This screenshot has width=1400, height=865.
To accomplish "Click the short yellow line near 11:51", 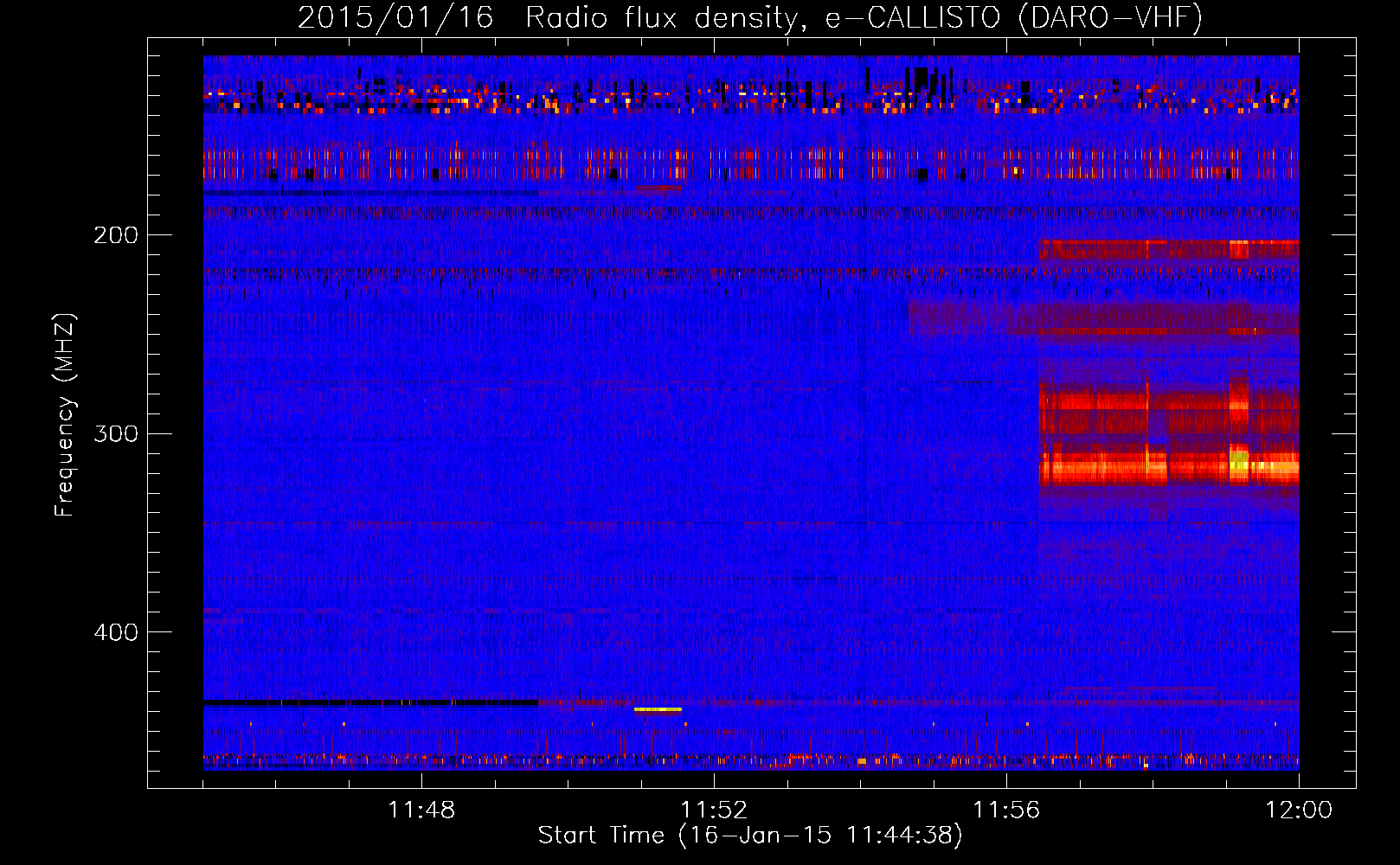I will (x=658, y=709).
